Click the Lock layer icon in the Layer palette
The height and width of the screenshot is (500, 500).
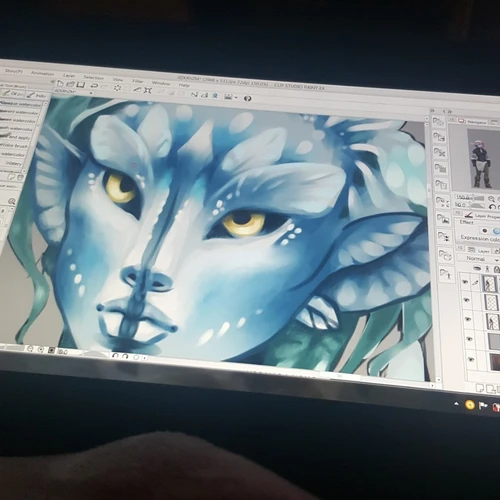click(497, 269)
